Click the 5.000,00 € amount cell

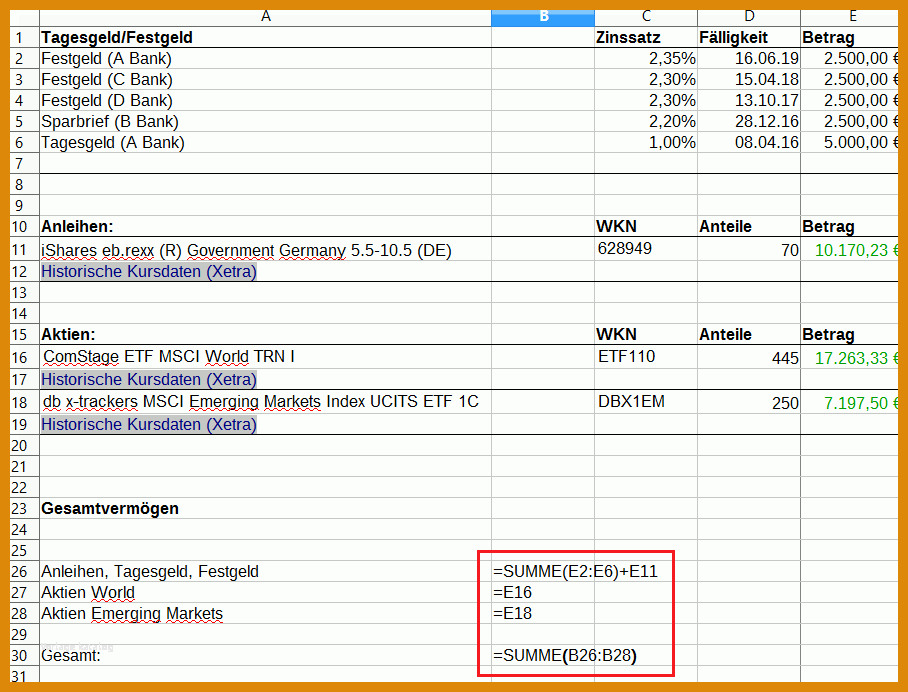pos(850,142)
